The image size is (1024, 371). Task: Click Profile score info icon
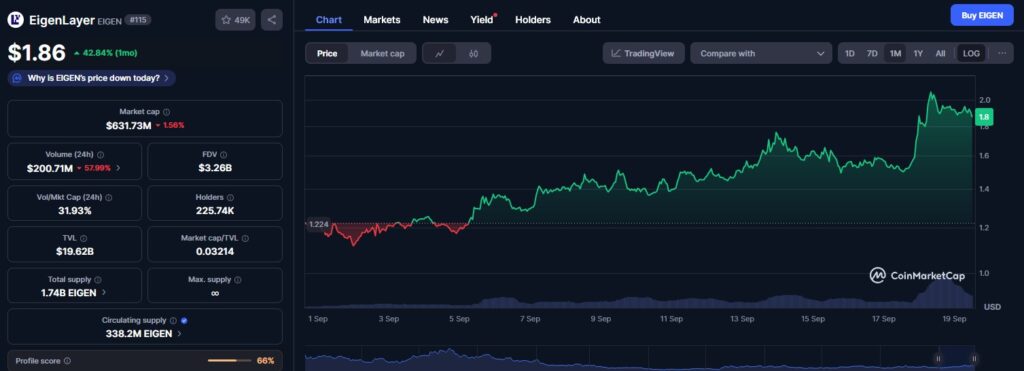[x=67, y=361]
